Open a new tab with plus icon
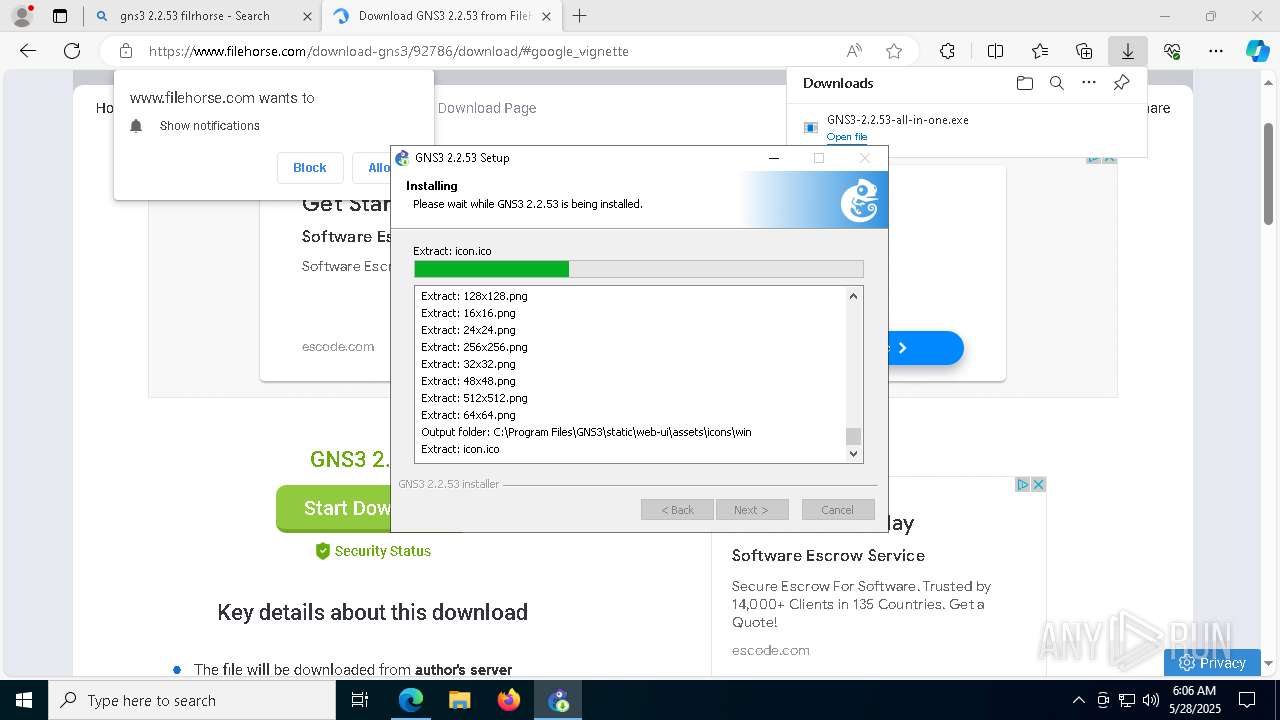 [x=579, y=16]
